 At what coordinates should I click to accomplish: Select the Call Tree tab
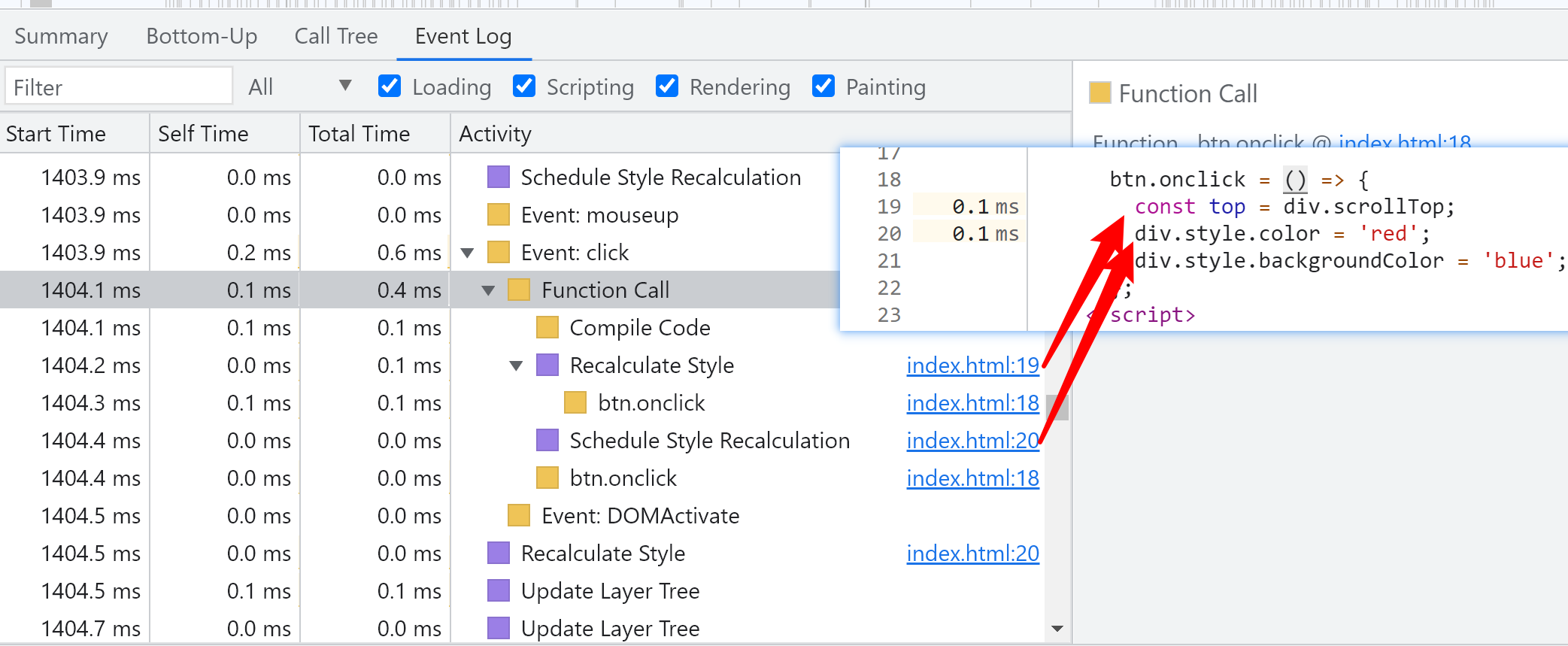336,36
